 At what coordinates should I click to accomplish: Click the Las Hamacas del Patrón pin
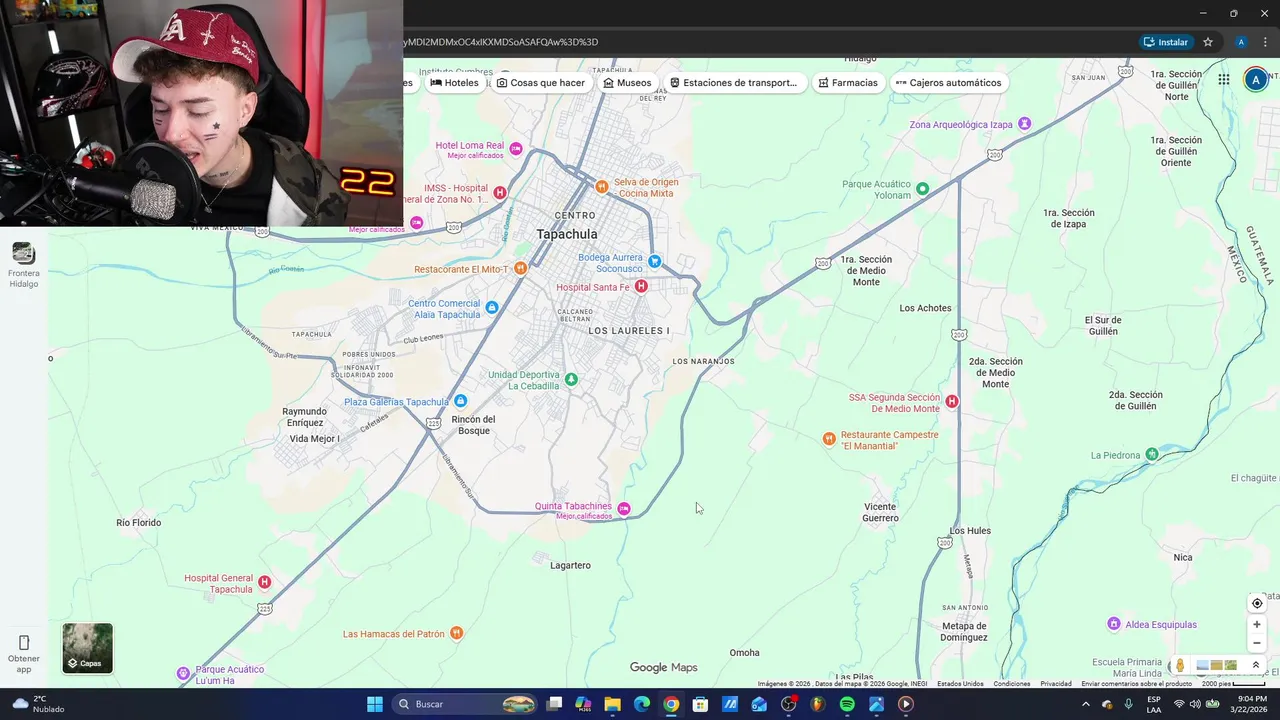[456, 632]
